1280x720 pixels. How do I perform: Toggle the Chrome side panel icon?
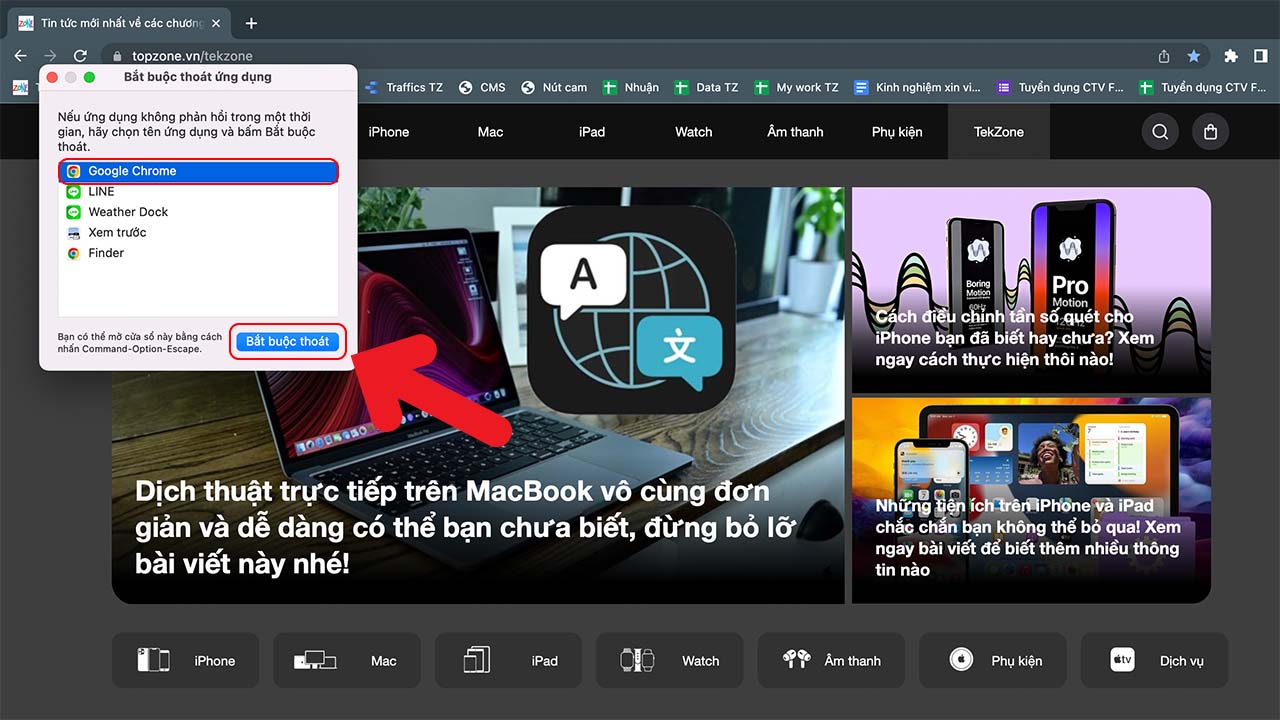click(x=1260, y=56)
